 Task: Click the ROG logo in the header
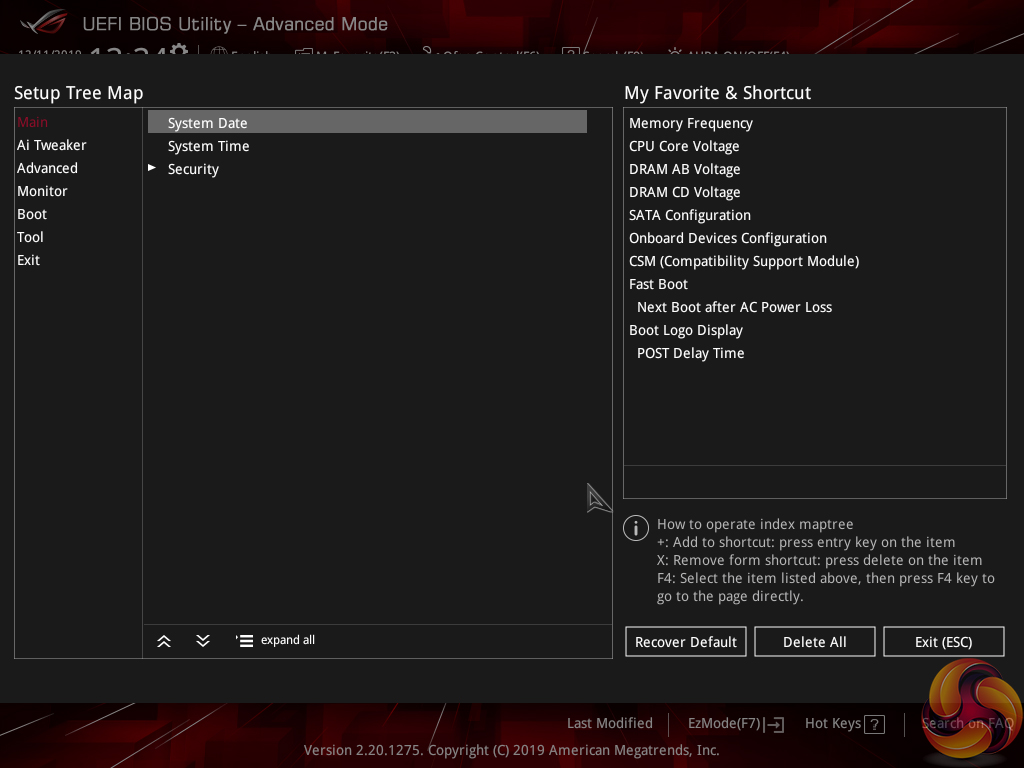(44, 22)
